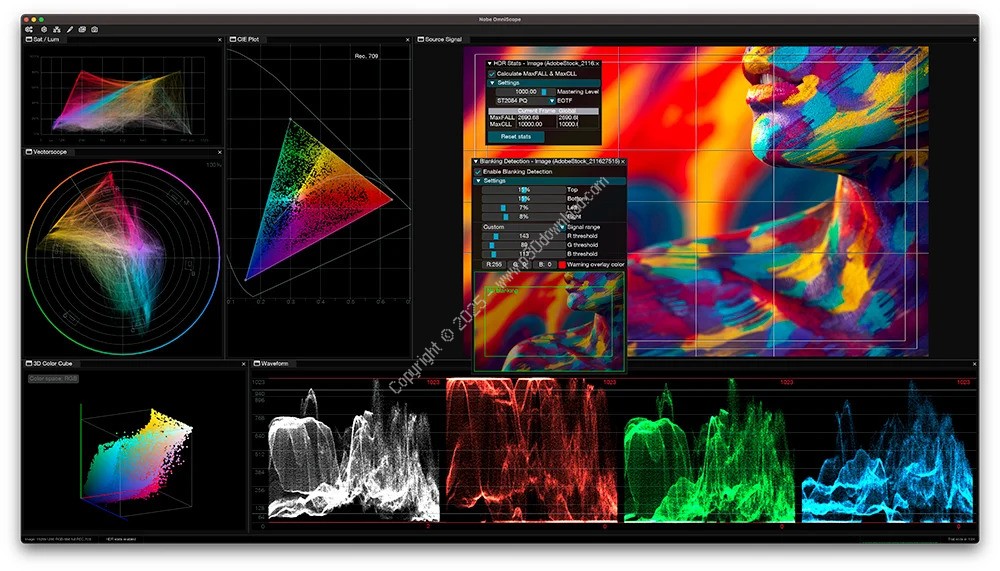Disable the Enable Blanking Detection checkbox

point(478,171)
